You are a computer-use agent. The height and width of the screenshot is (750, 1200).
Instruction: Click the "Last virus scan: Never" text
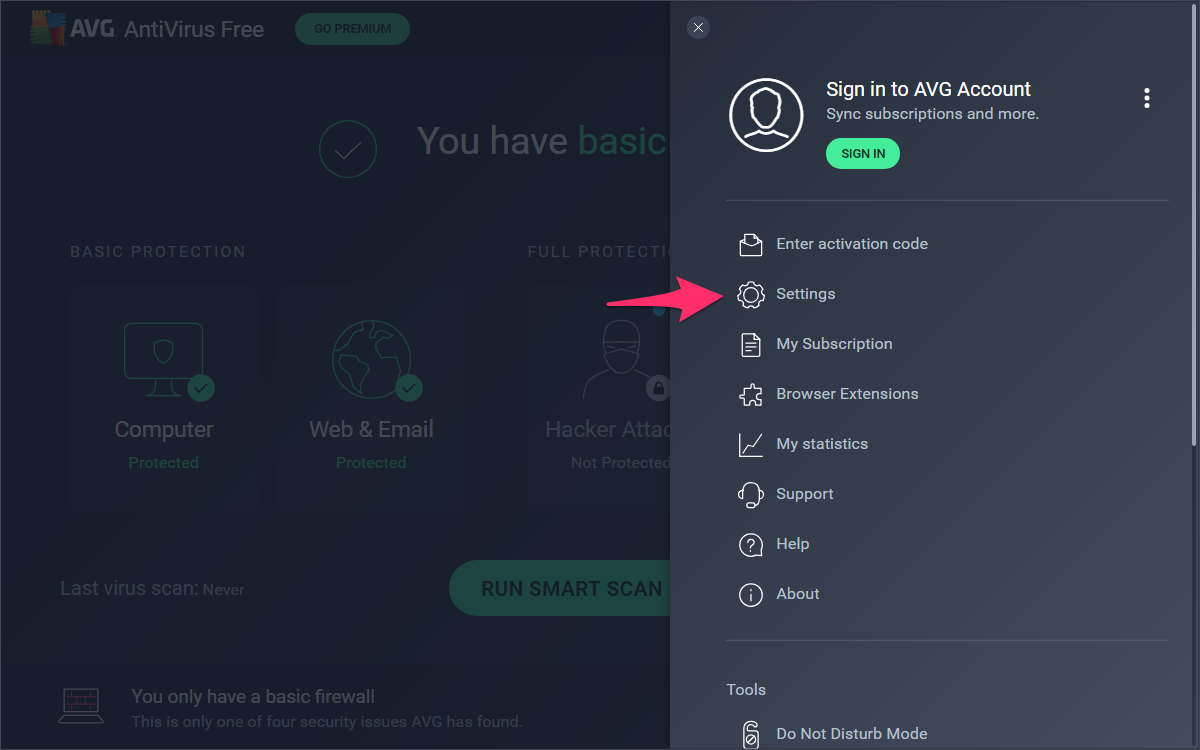pyautogui.click(x=152, y=589)
